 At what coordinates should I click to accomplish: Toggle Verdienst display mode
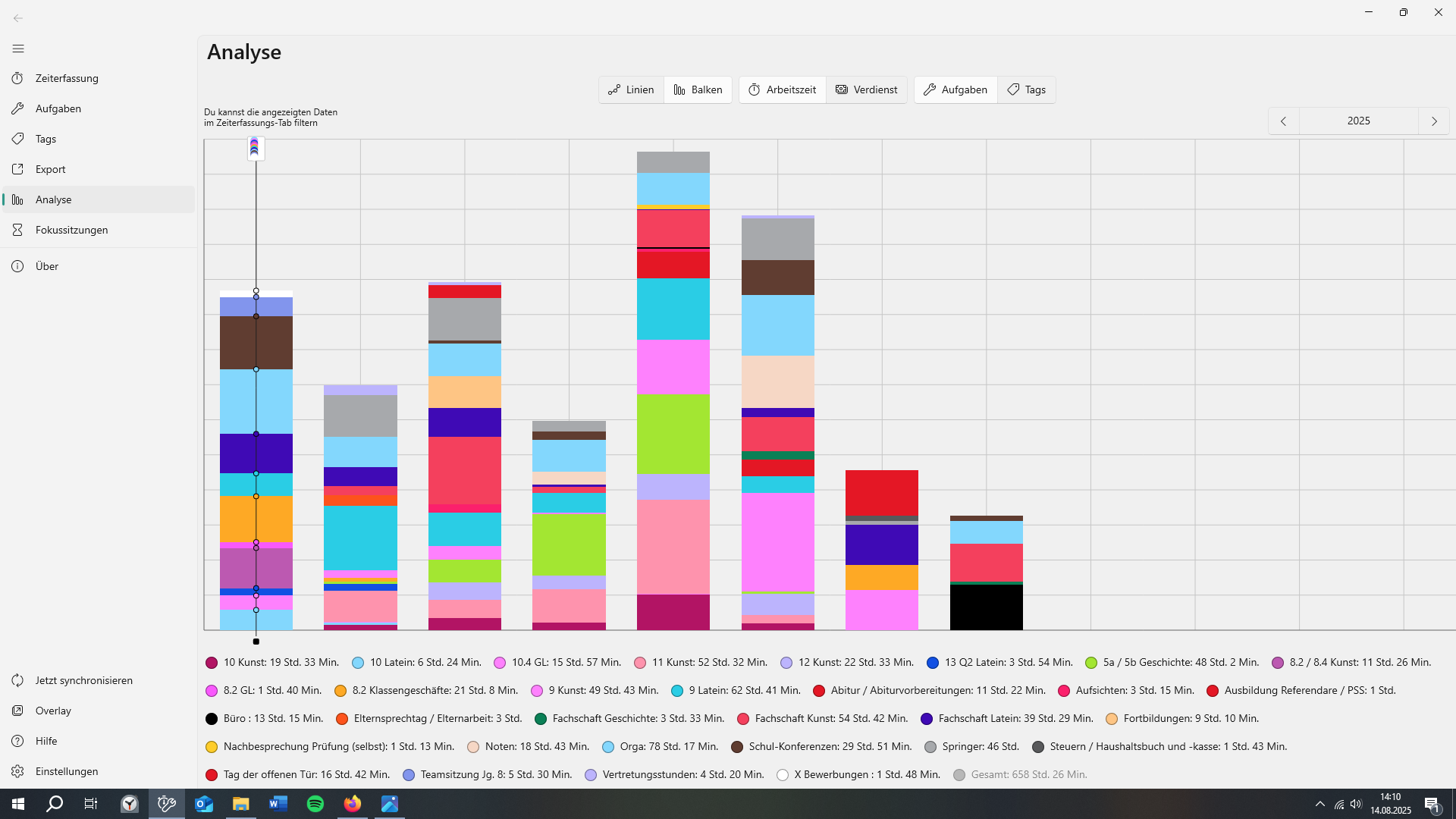866,89
